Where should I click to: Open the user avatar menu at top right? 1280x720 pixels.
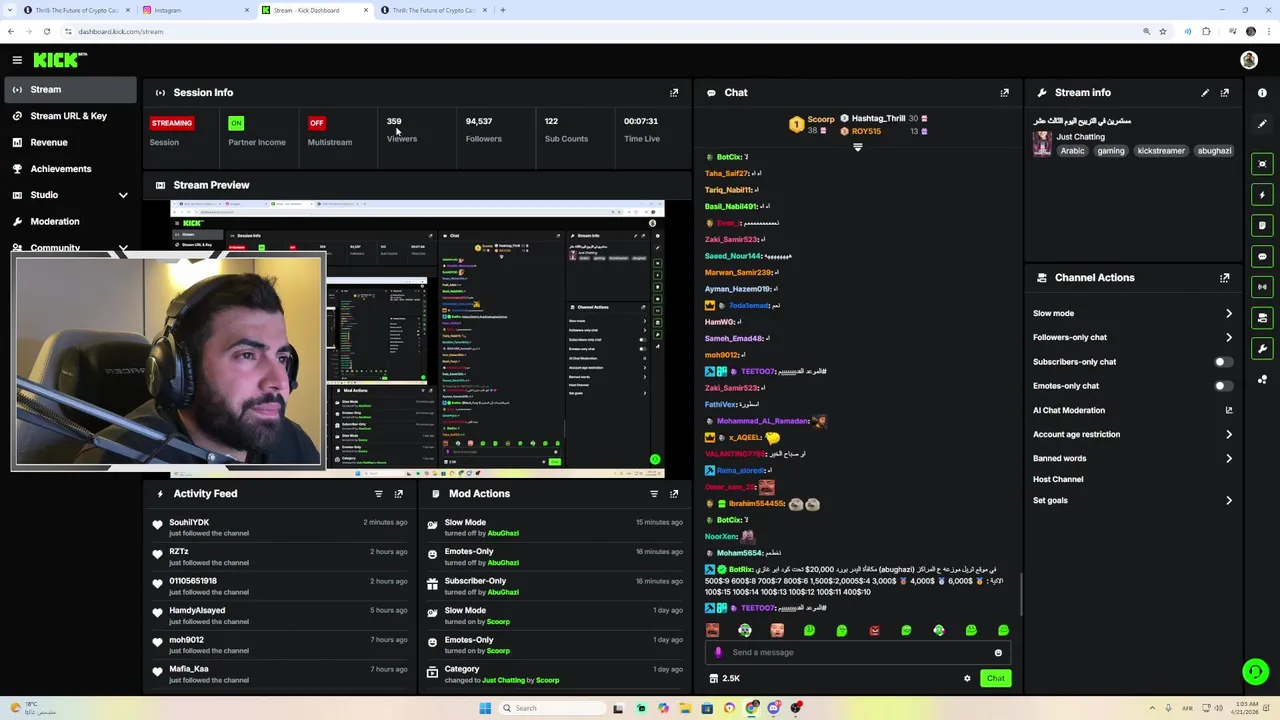(x=1249, y=60)
